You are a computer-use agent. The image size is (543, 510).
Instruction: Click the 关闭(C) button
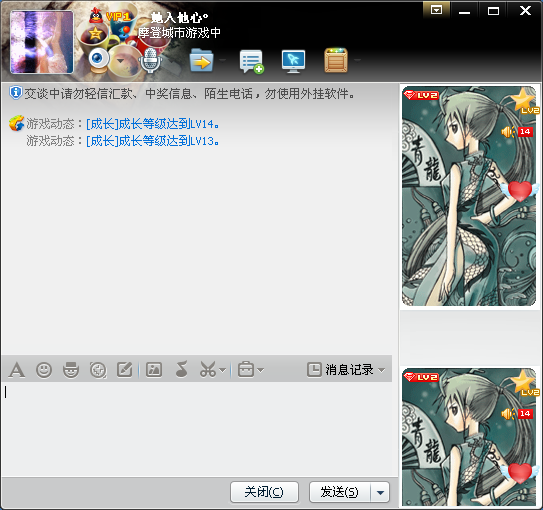click(x=264, y=492)
